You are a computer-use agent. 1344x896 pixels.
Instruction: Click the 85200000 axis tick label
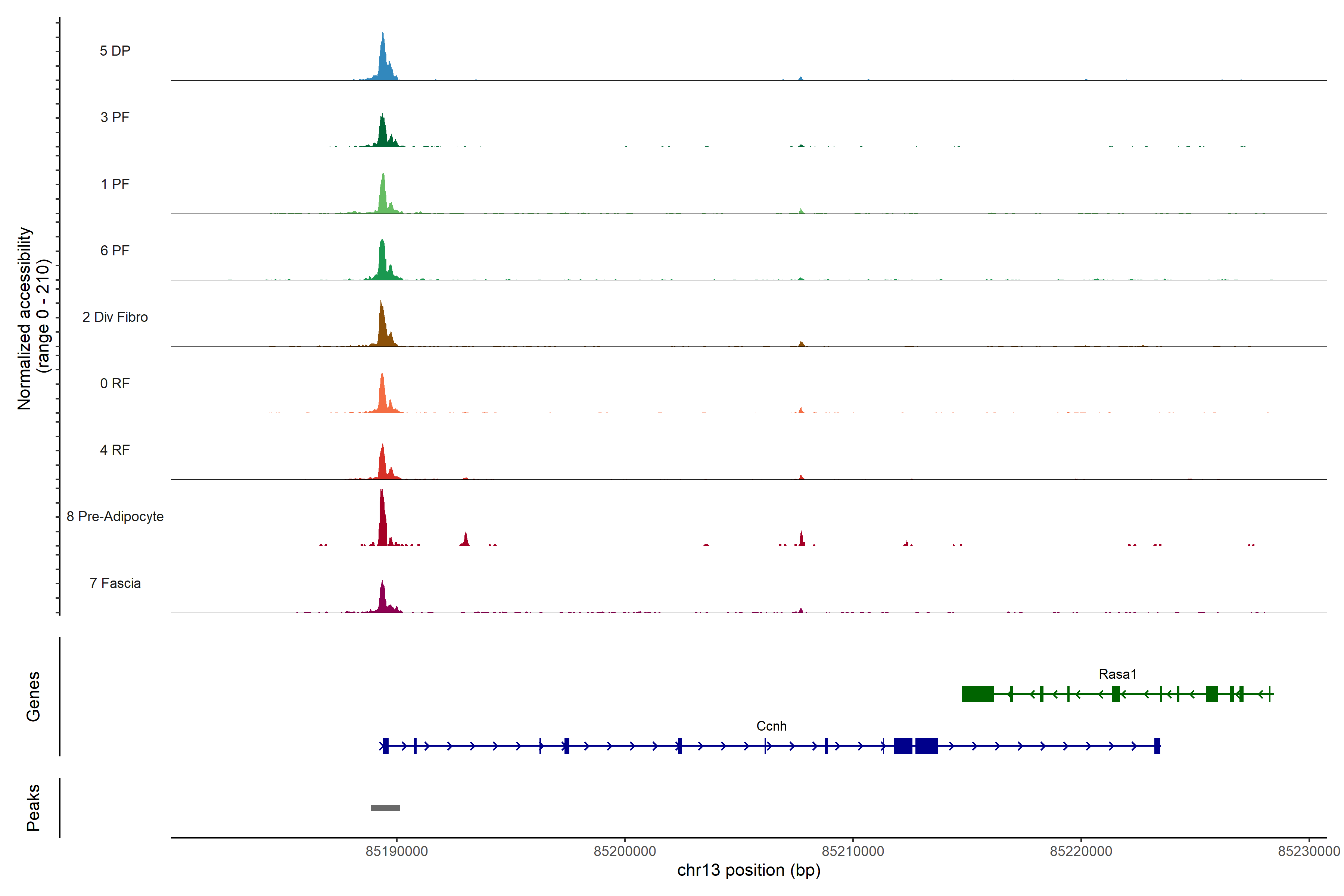point(625,852)
